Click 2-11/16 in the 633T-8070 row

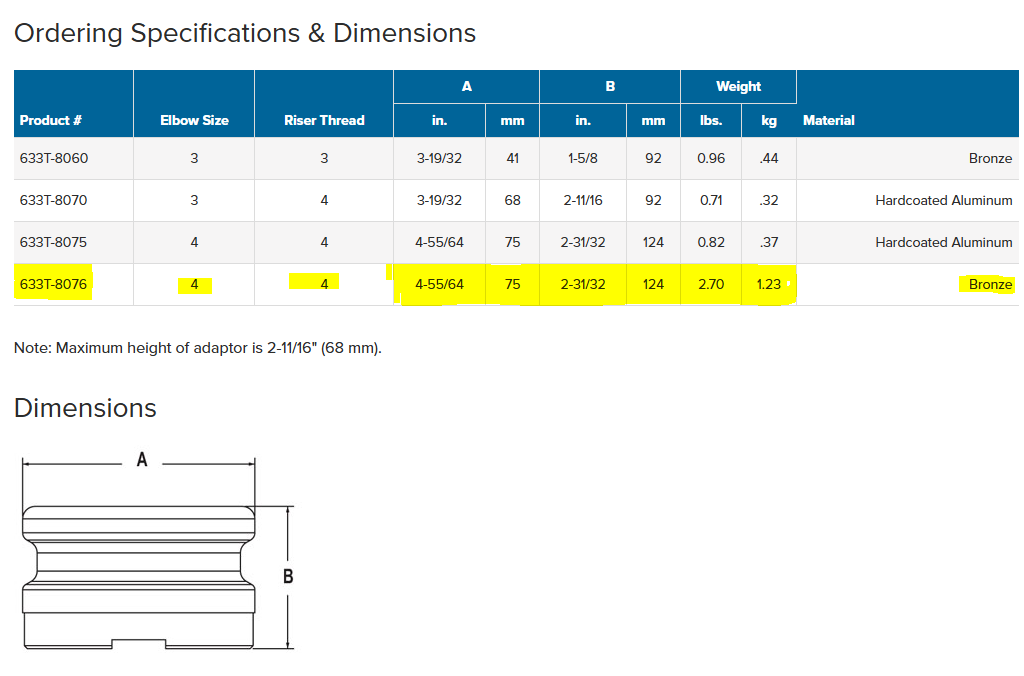coord(583,200)
